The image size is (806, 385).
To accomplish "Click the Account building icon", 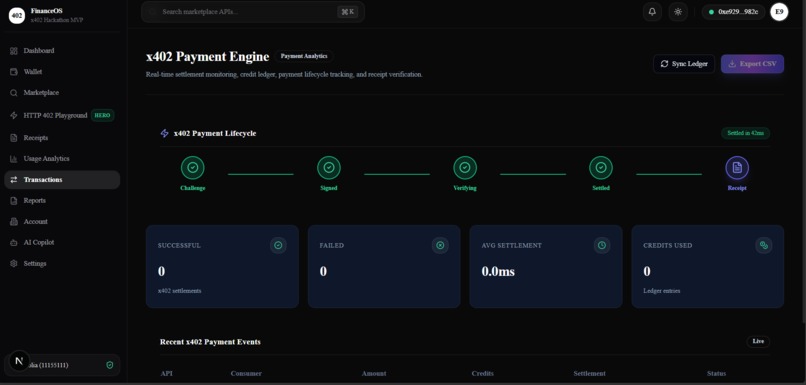I will pos(14,222).
